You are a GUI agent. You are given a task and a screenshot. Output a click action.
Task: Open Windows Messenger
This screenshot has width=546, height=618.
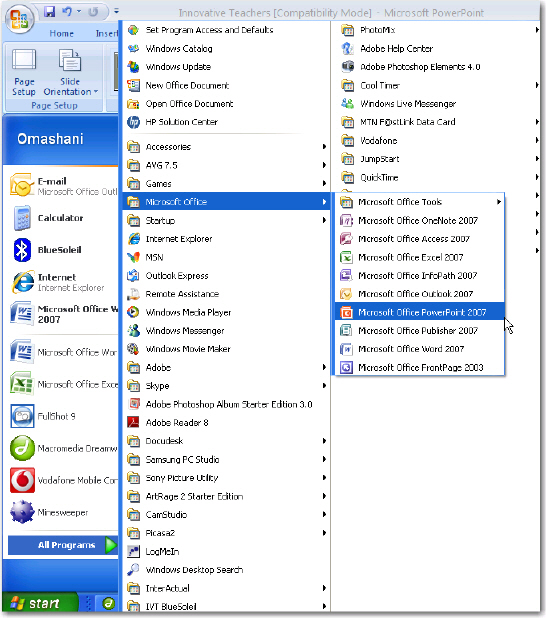226,331
